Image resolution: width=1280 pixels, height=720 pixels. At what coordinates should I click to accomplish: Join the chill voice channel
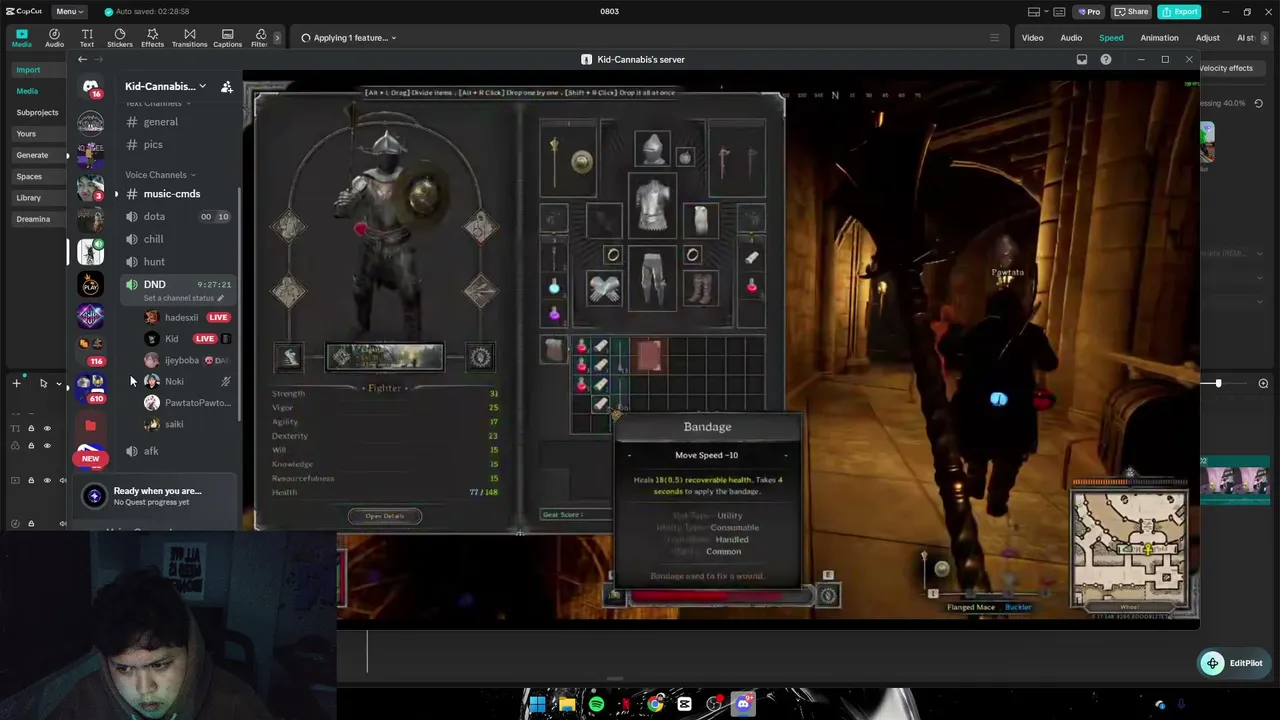(153, 239)
